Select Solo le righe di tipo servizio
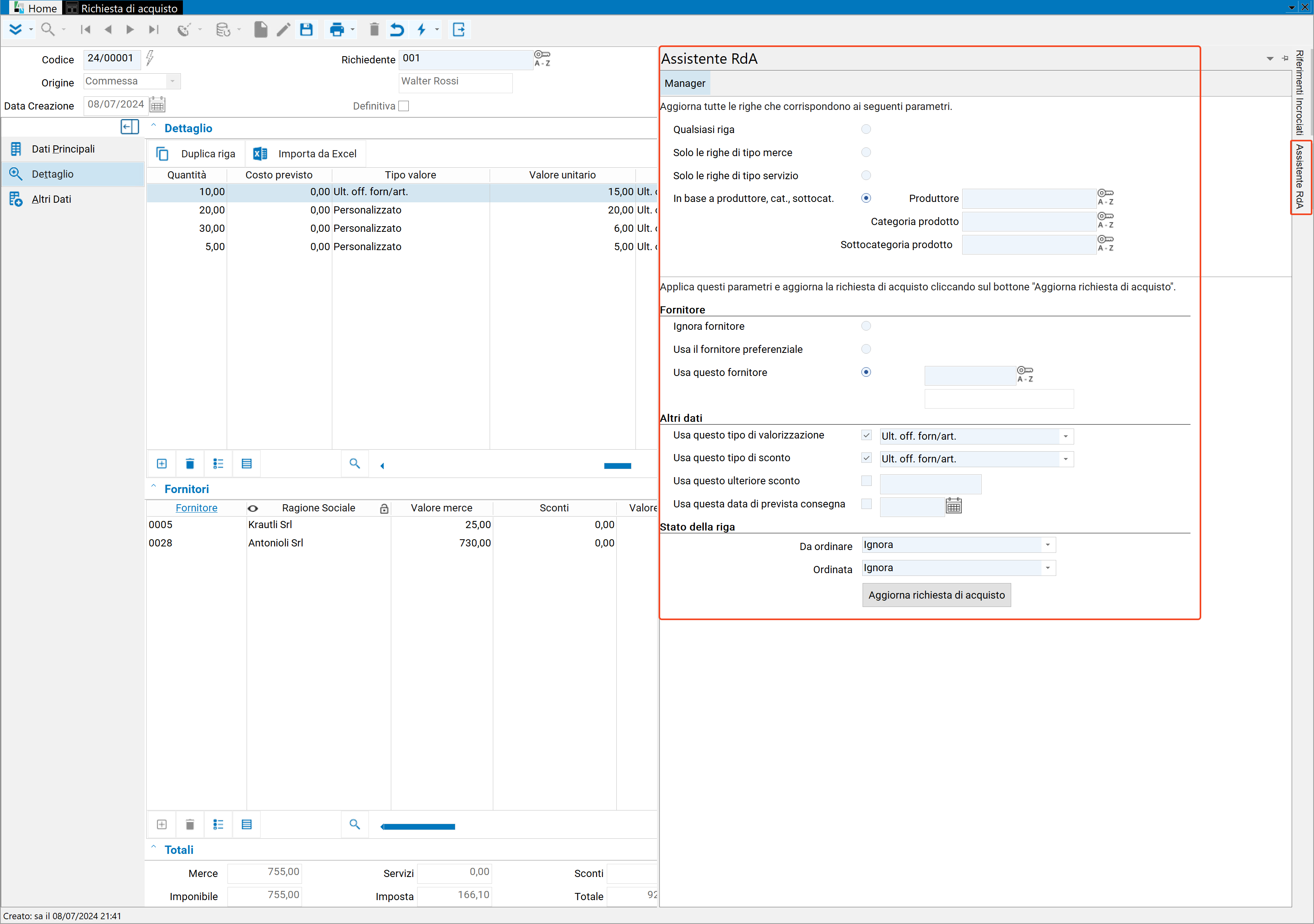1314x924 pixels. tap(866, 175)
